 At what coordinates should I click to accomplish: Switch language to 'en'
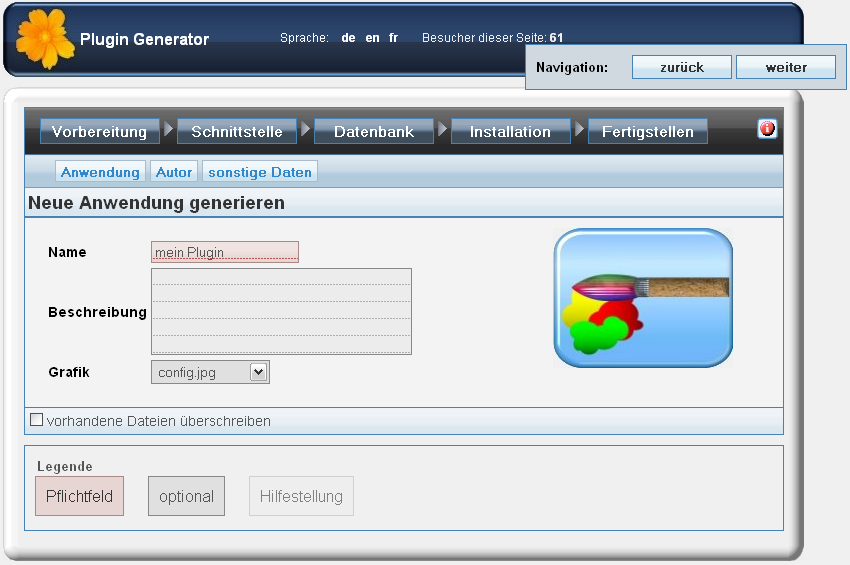372,38
